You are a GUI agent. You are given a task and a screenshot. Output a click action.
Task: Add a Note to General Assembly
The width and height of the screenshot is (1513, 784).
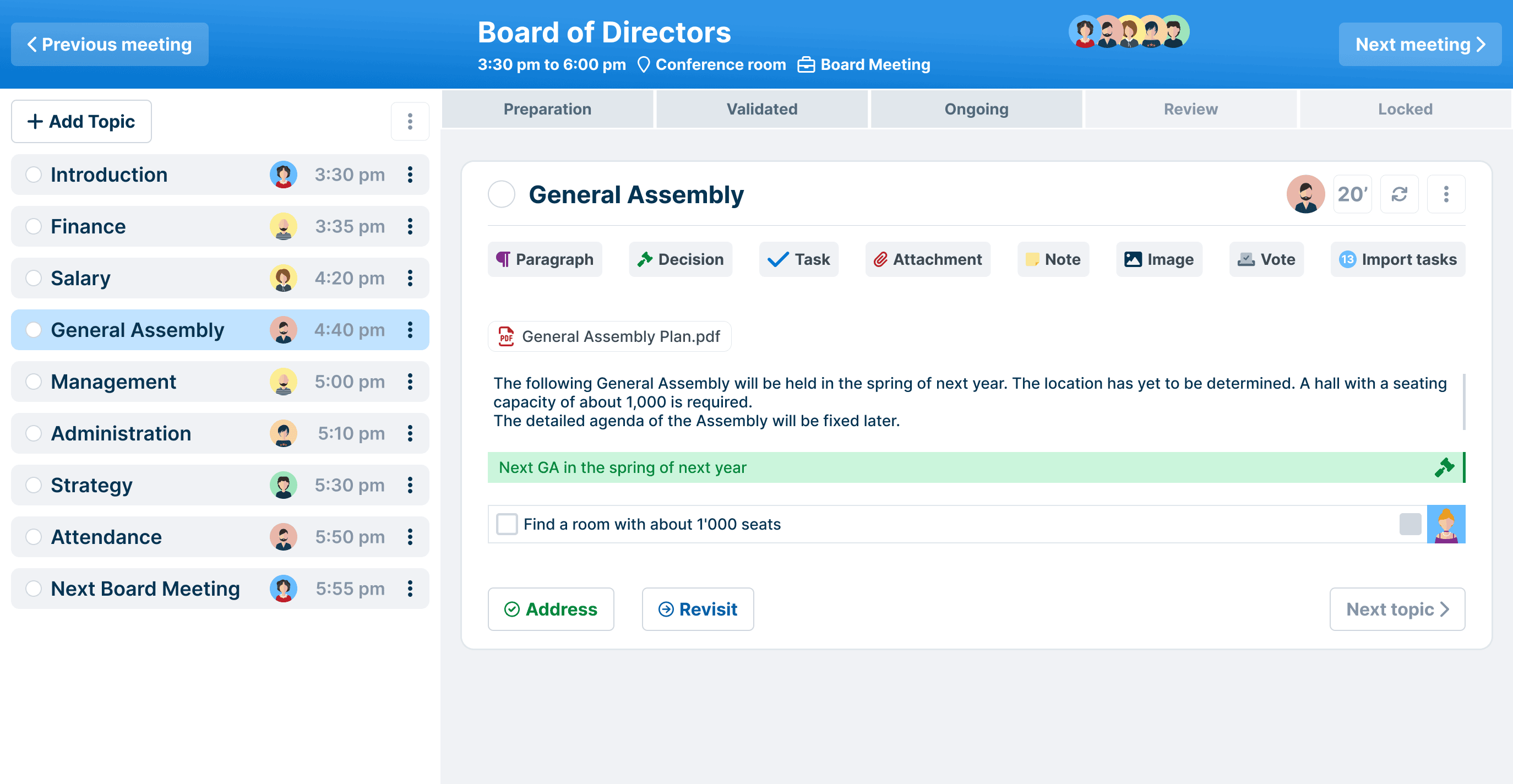point(1053,259)
